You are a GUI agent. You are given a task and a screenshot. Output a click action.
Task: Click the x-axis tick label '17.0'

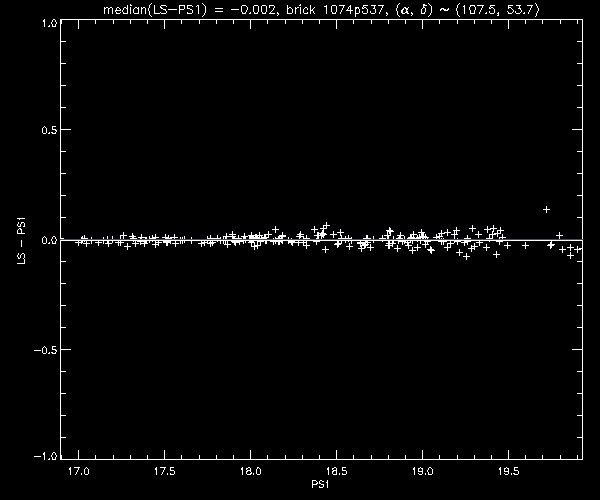tap(78, 471)
